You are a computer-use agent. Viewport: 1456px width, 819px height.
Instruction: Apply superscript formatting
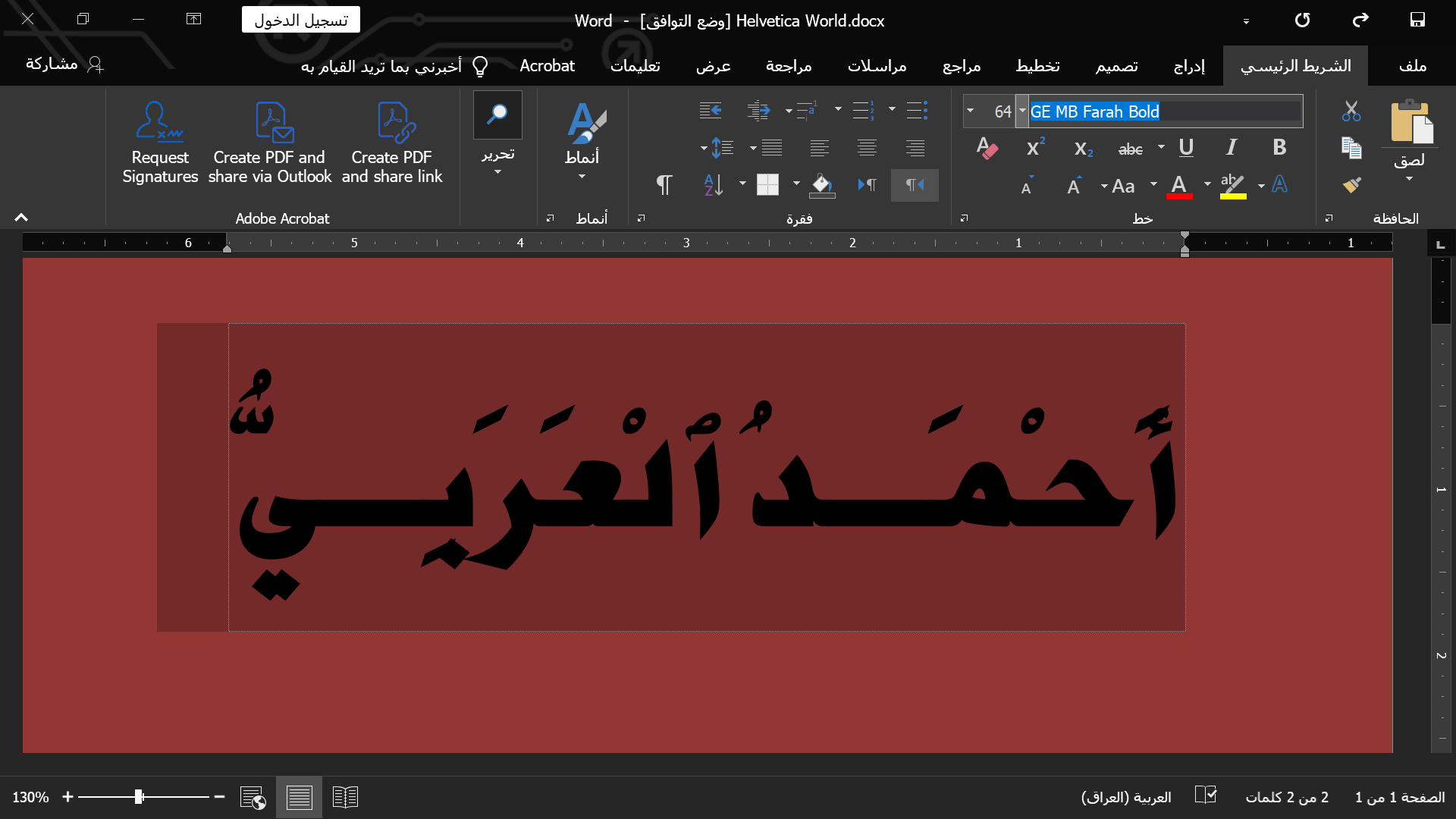pyautogui.click(x=1035, y=148)
